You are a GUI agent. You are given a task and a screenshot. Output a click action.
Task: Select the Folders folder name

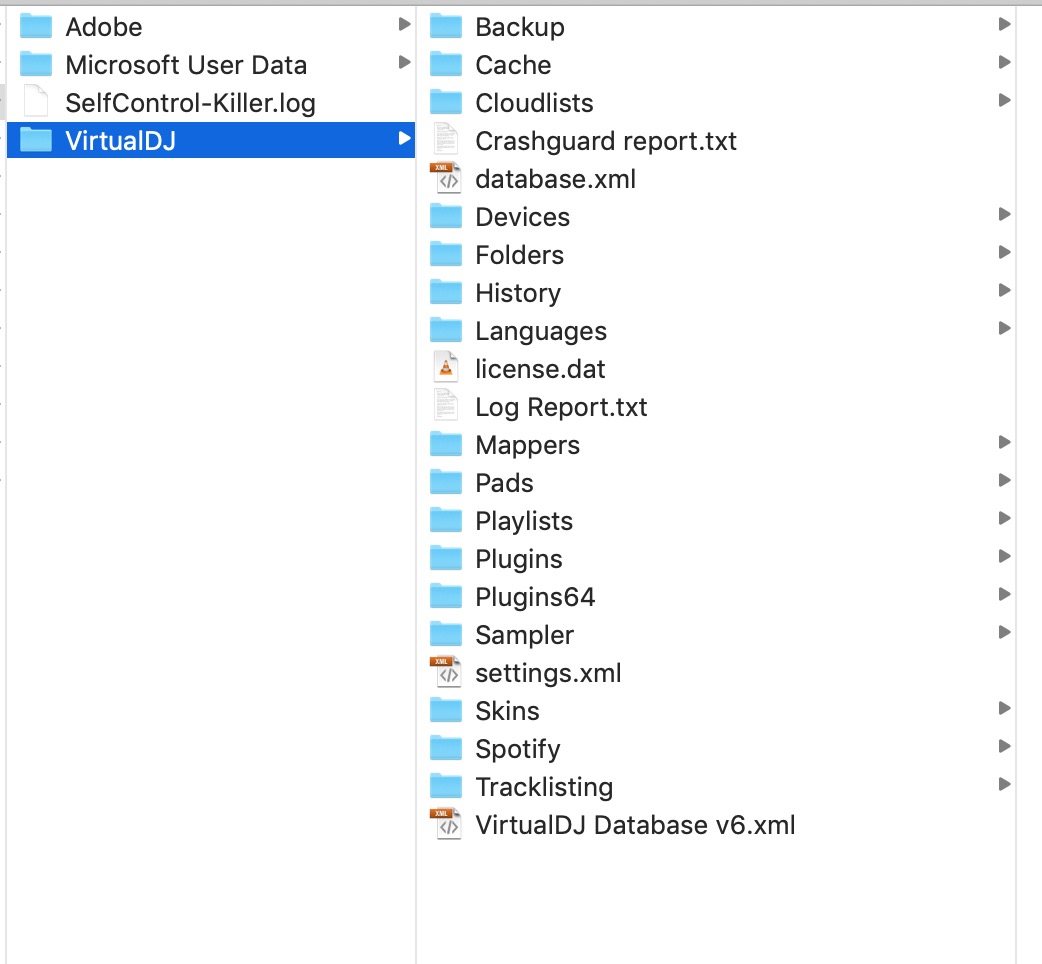point(520,255)
